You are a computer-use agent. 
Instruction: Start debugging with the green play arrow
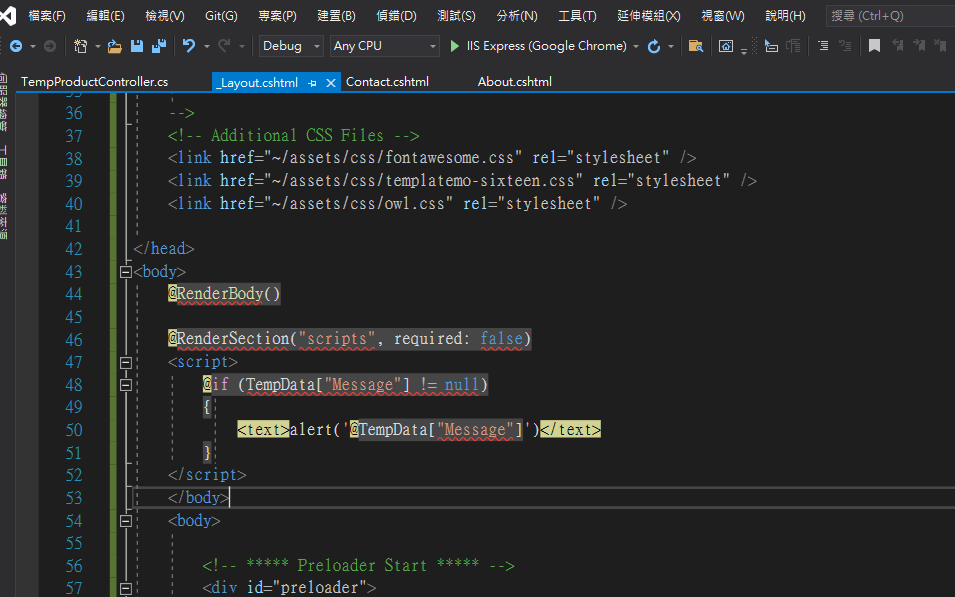coord(454,46)
